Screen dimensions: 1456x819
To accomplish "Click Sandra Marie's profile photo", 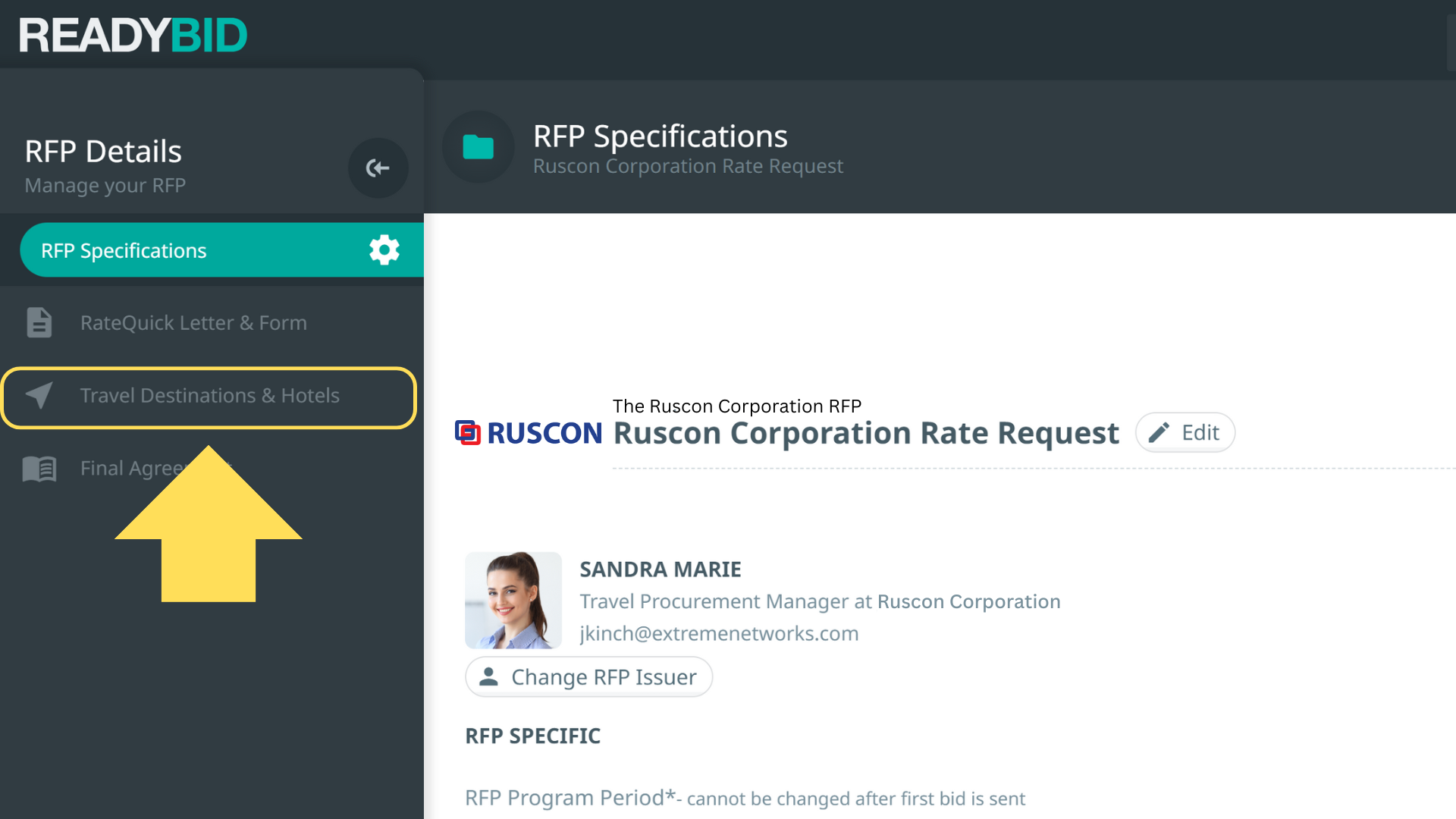I will click(513, 600).
